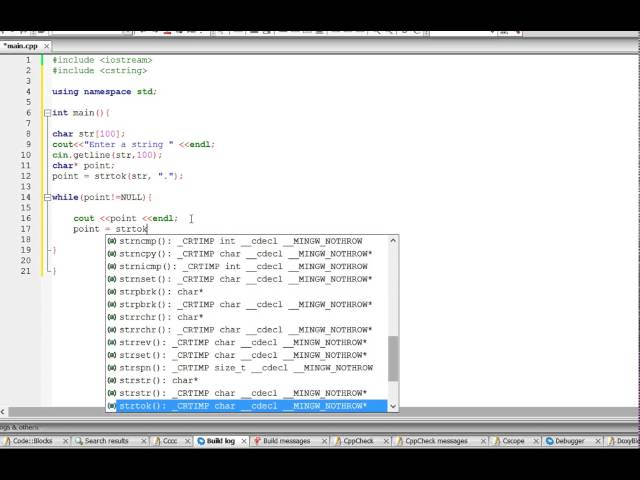This screenshot has height=480, width=640.
Task: Click line number 17 in the margin
Action: pos(26,229)
